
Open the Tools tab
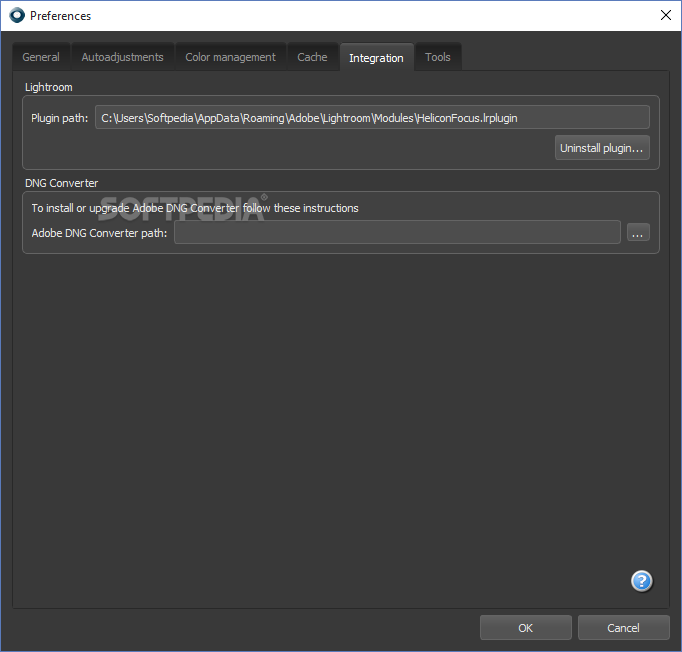click(x=438, y=57)
